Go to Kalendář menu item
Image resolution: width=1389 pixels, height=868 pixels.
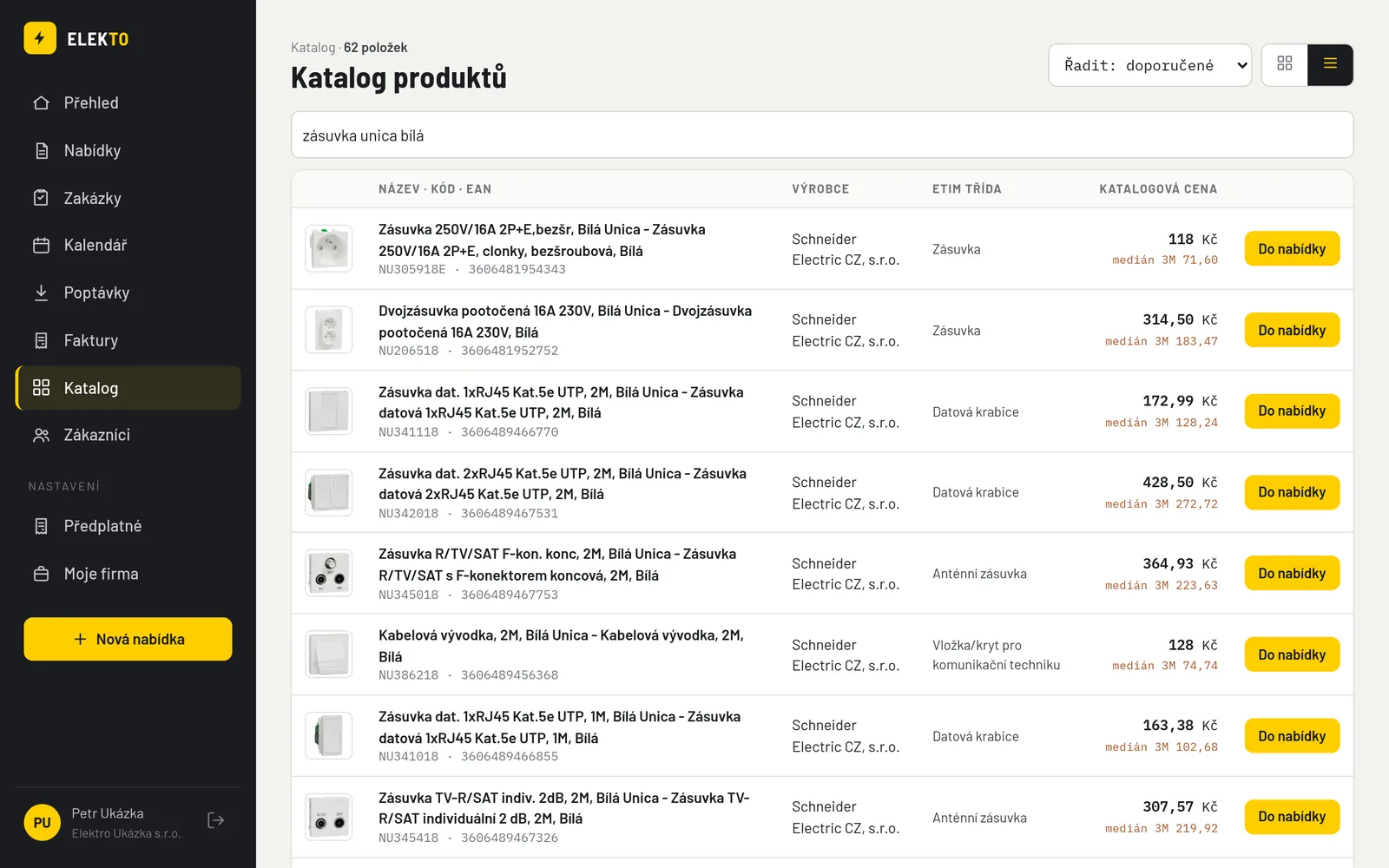128,245
